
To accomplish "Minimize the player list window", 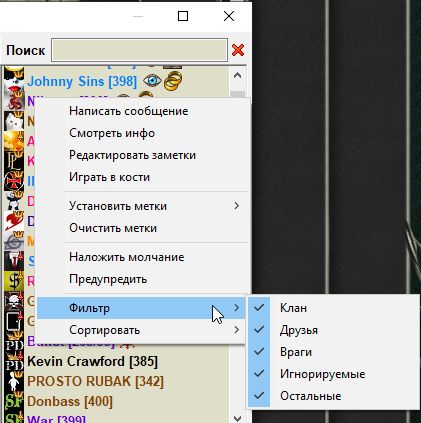I will pyautogui.click(x=138, y=16).
